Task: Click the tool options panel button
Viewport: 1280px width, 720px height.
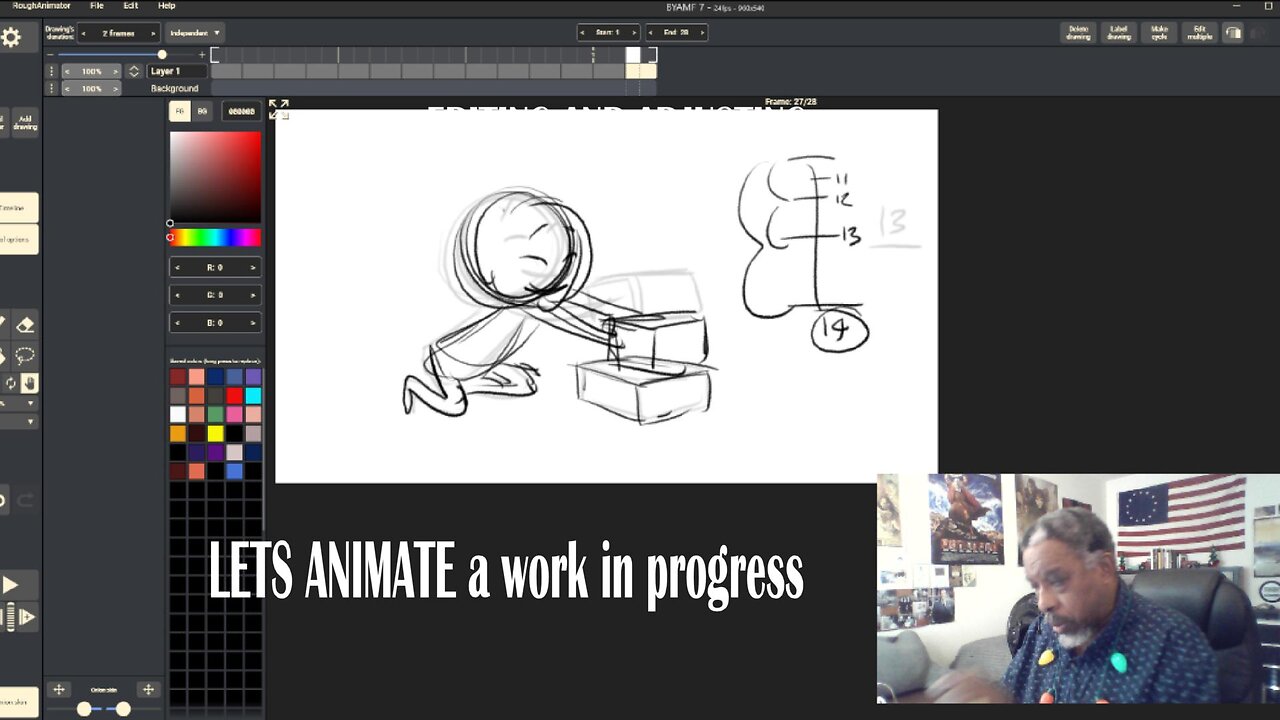Action: tap(17, 240)
